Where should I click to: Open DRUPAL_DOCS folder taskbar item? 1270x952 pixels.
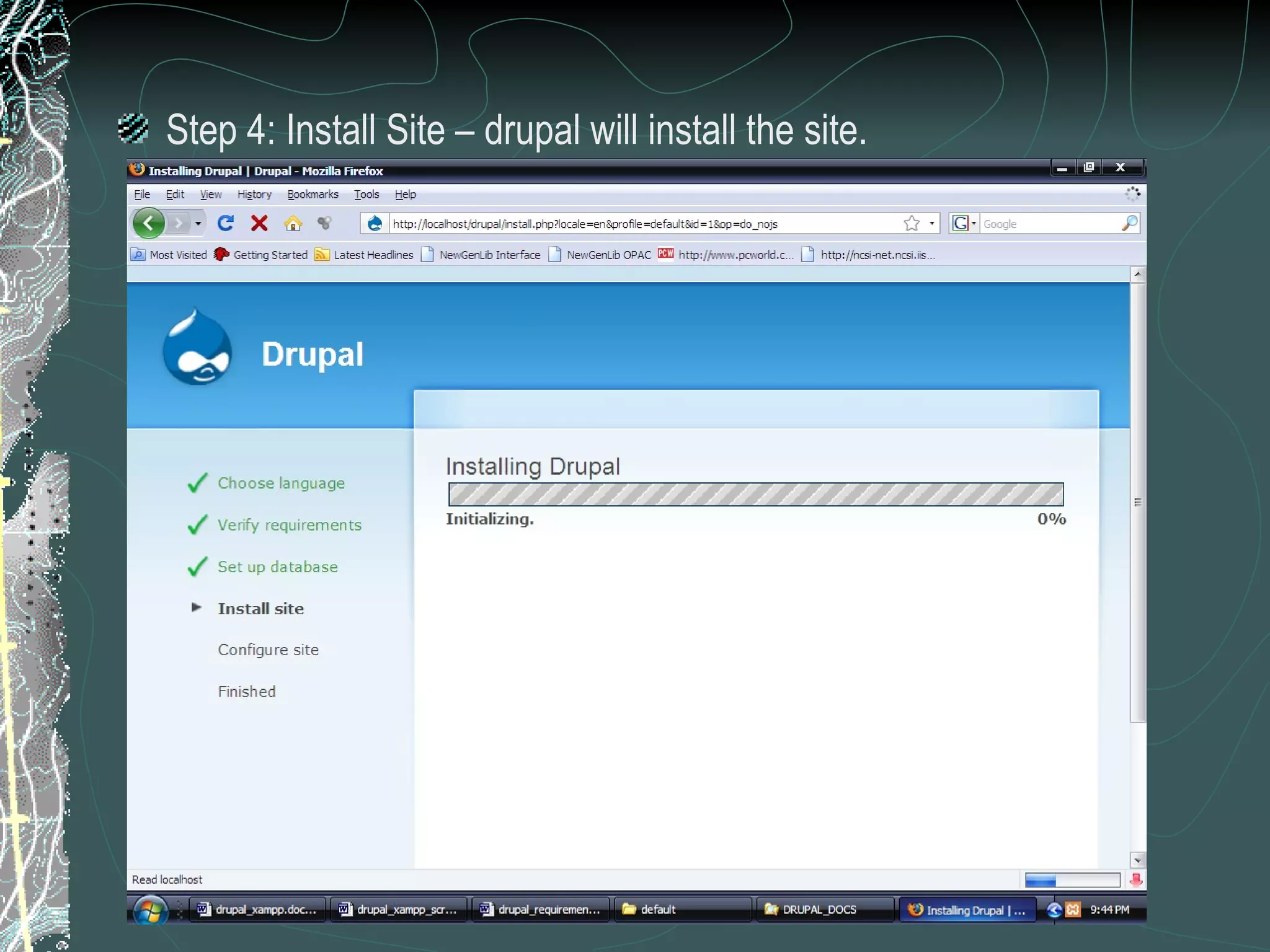[825, 910]
